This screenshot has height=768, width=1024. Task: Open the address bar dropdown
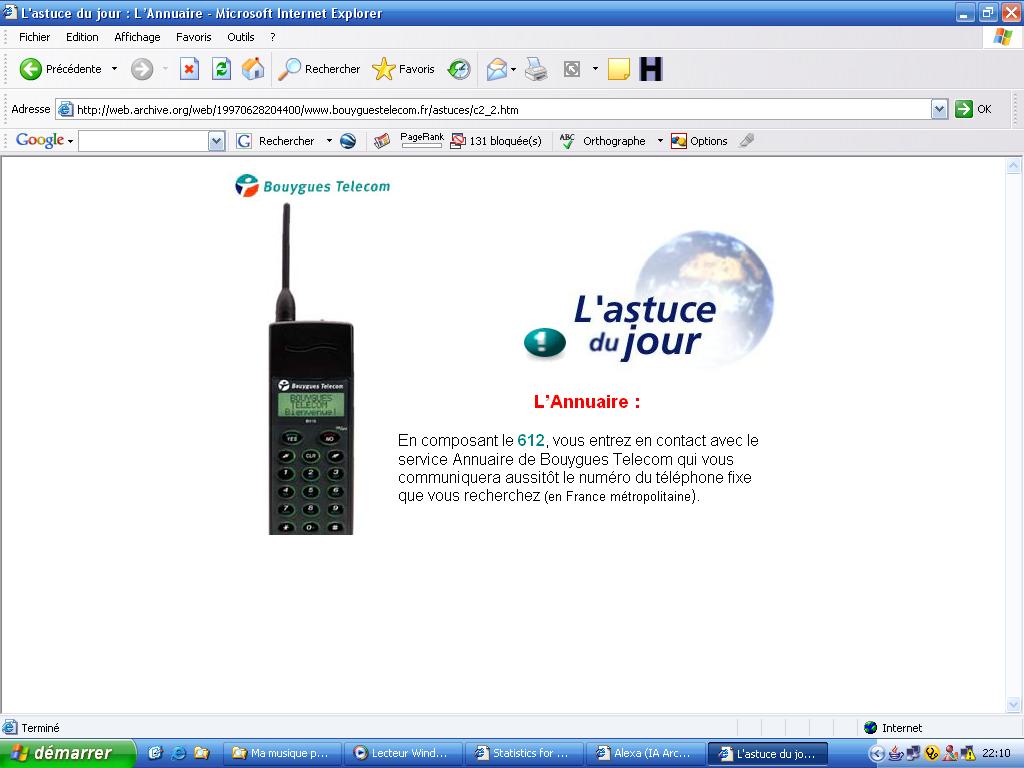[939, 110]
